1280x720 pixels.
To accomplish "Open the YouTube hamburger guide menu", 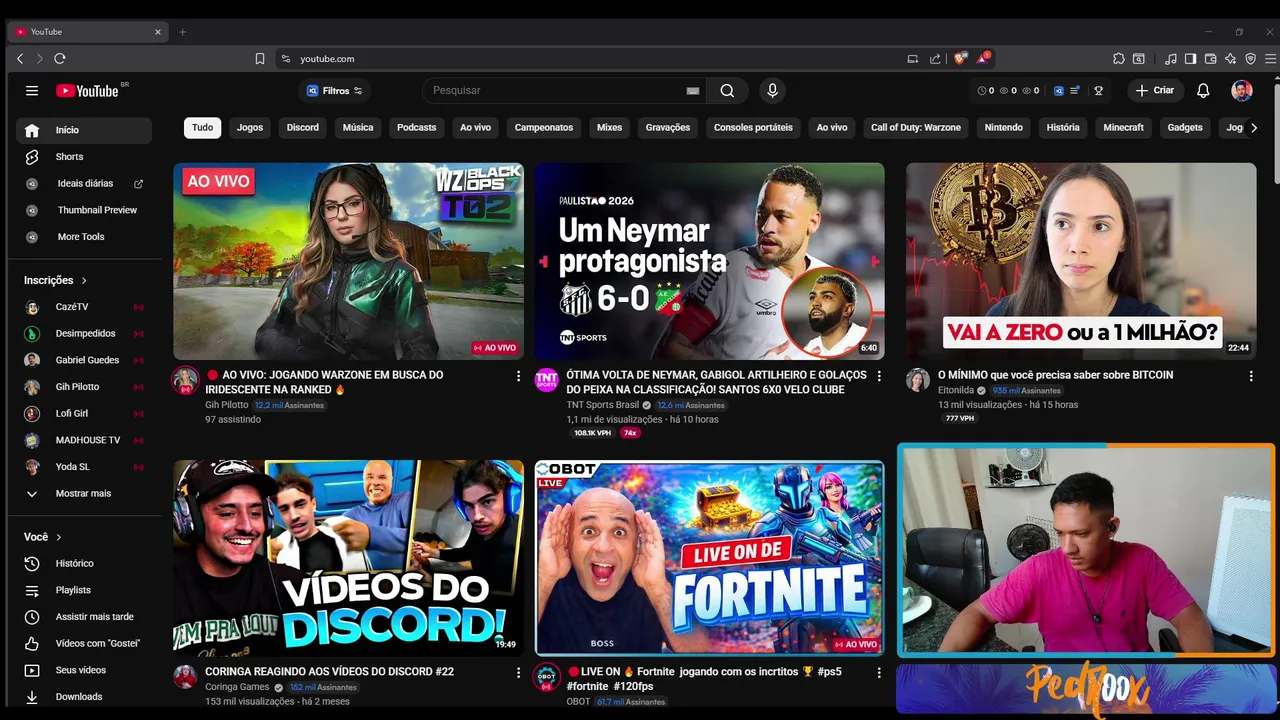I will click(x=32, y=91).
